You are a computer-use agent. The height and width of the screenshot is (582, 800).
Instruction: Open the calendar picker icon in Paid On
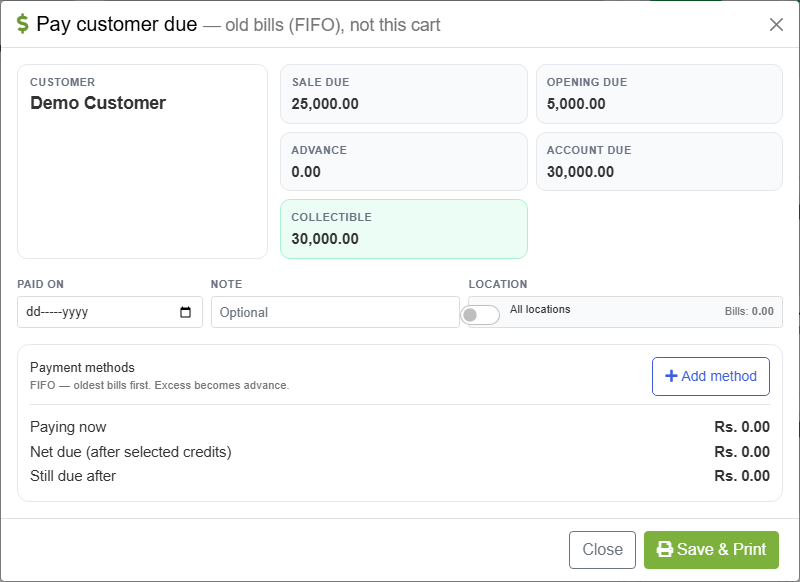click(185, 312)
